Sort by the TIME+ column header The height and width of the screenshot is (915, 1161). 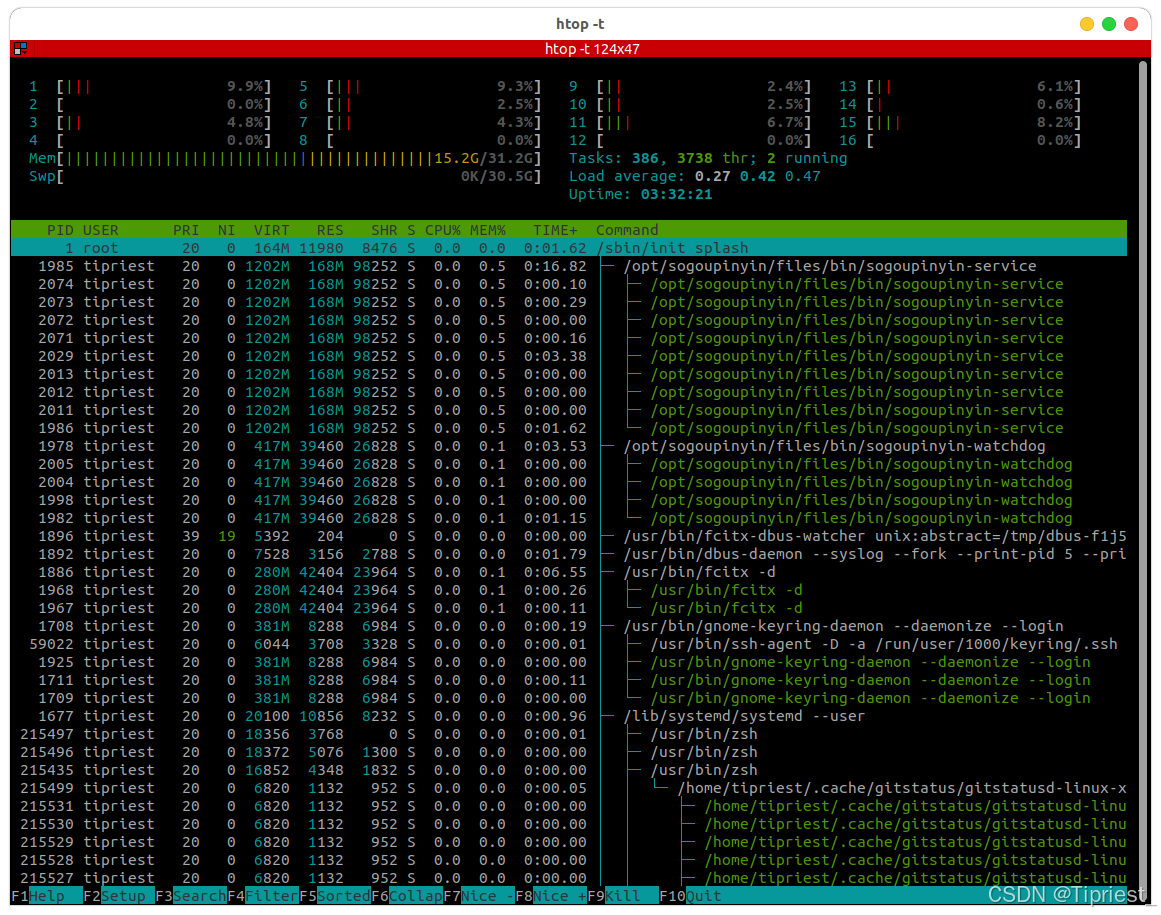(555, 230)
